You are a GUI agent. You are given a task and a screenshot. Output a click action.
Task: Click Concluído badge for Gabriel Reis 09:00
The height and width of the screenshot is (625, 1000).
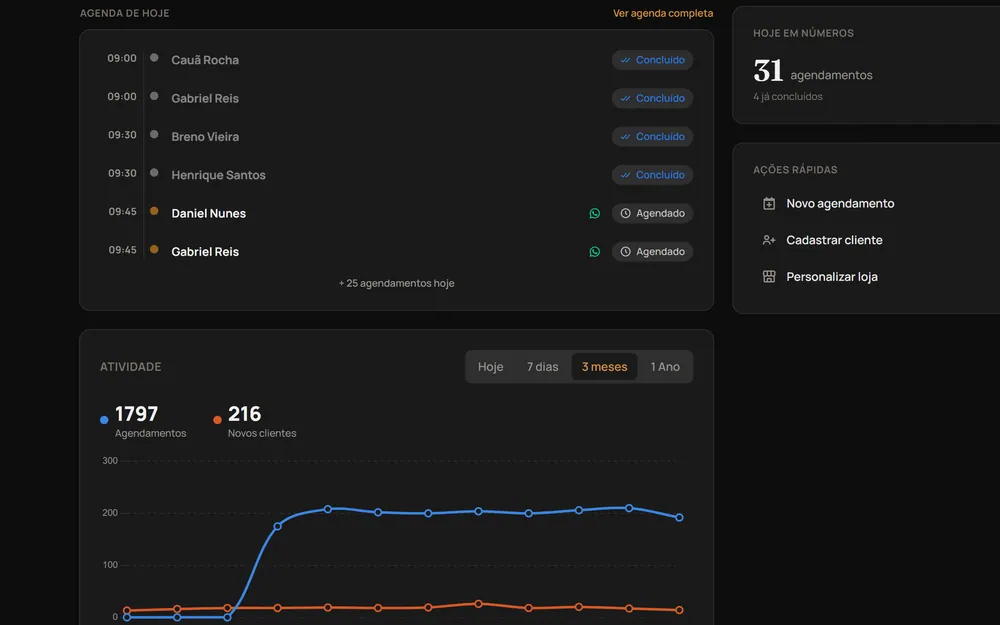[652, 98]
